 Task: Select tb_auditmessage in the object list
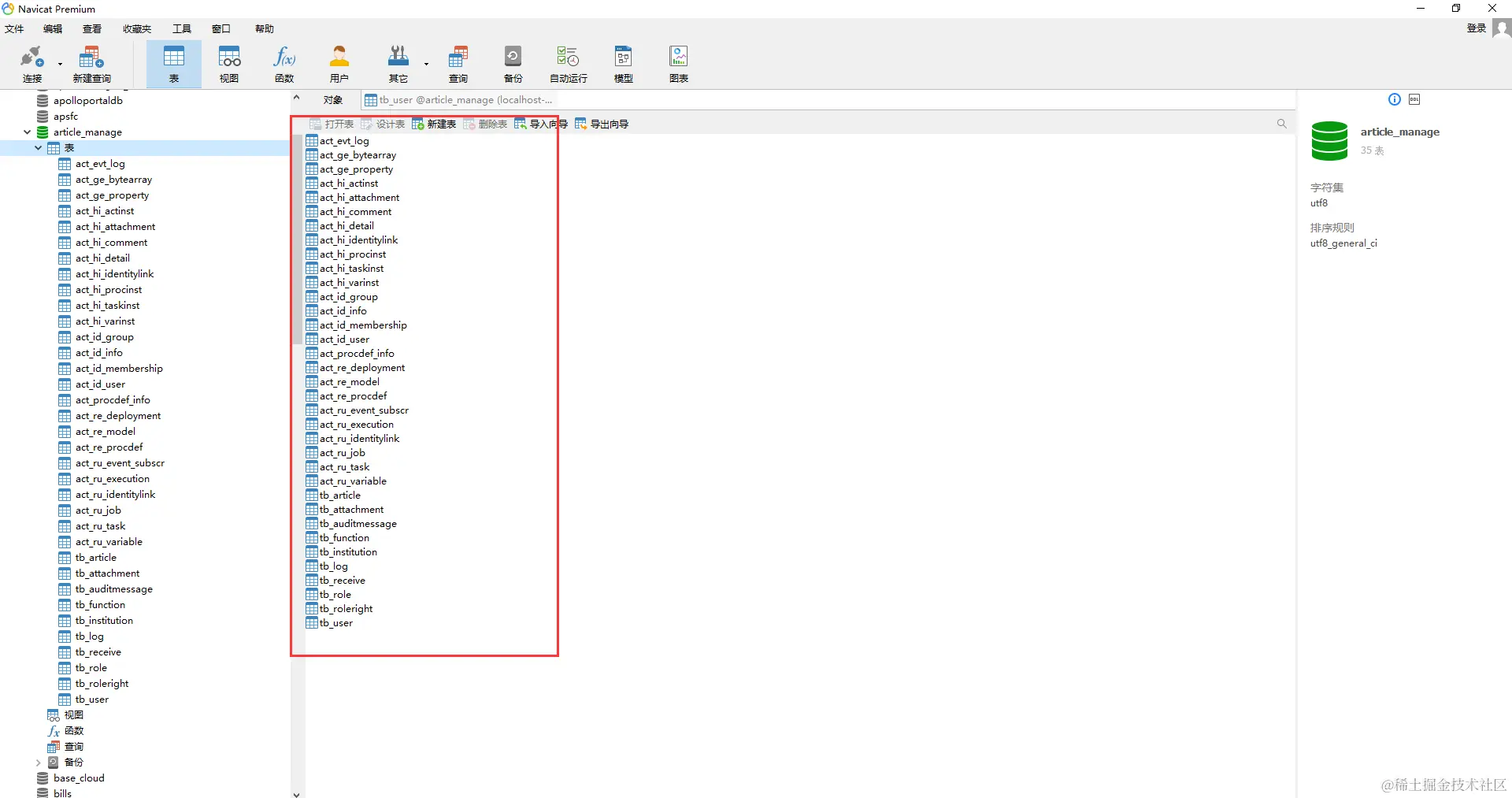coord(358,524)
